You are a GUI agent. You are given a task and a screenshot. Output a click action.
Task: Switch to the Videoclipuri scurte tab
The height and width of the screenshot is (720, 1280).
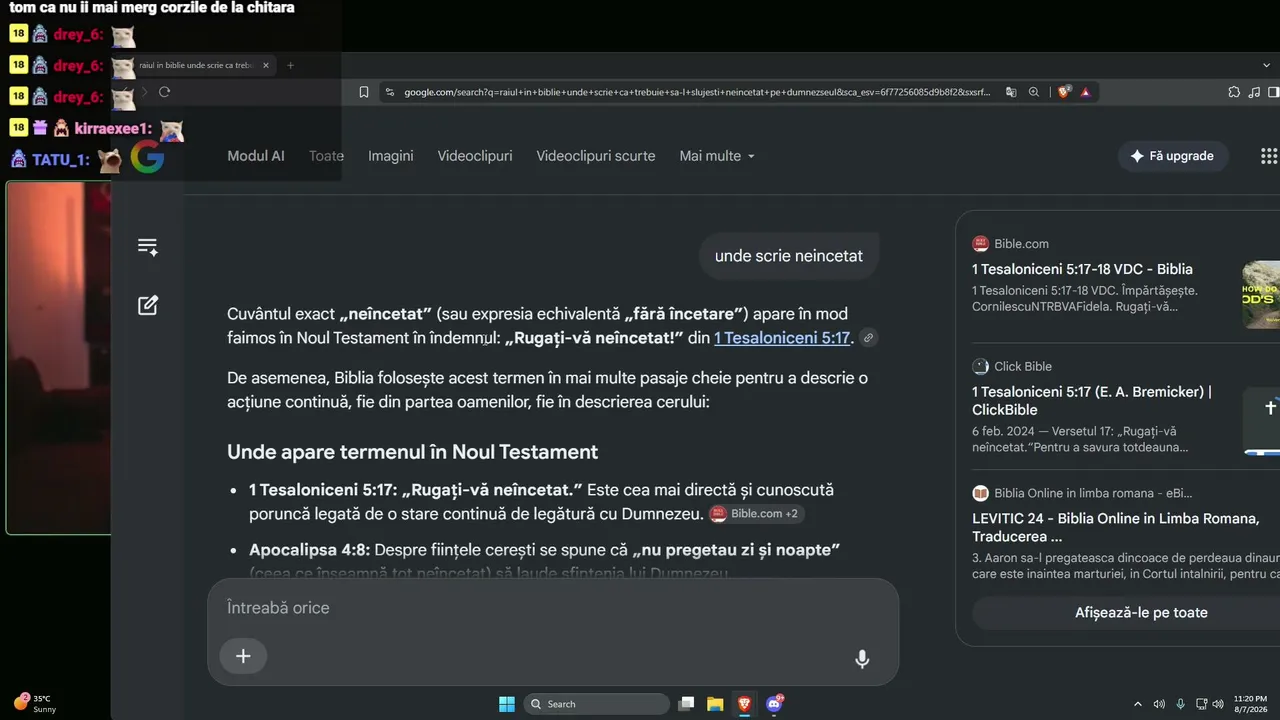click(596, 156)
